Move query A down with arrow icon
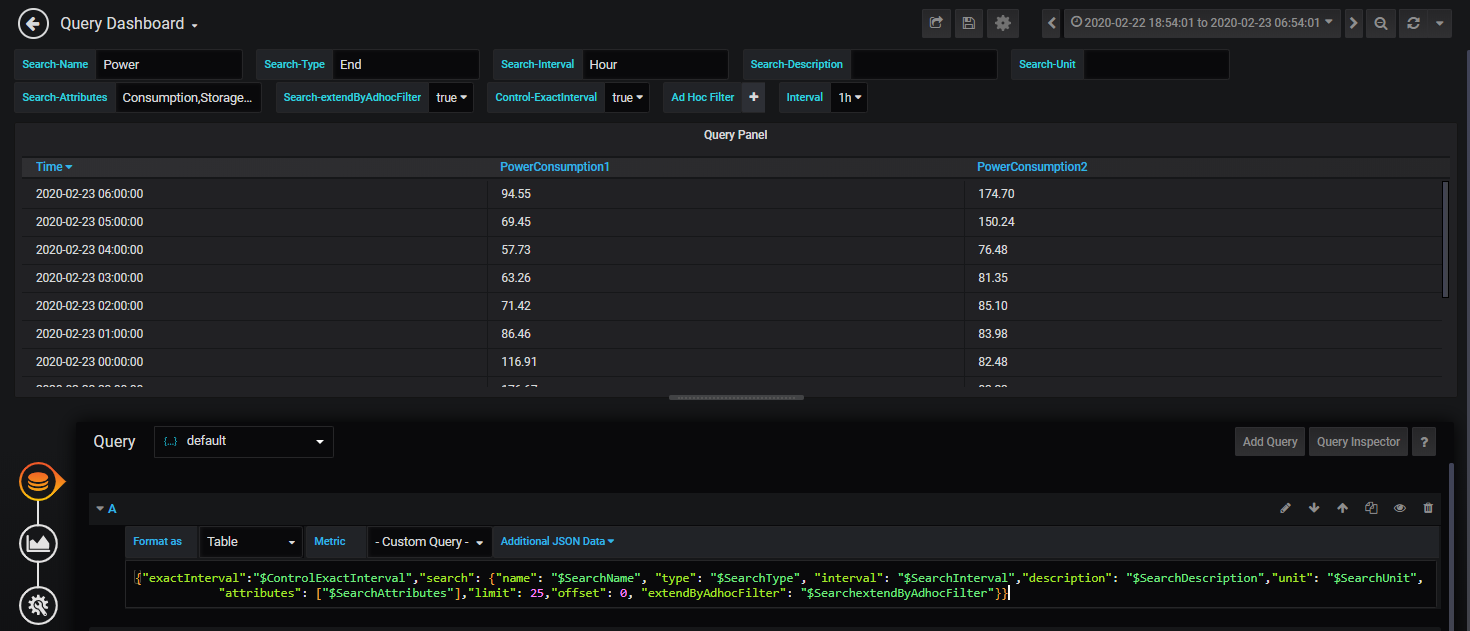 click(x=1314, y=508)
